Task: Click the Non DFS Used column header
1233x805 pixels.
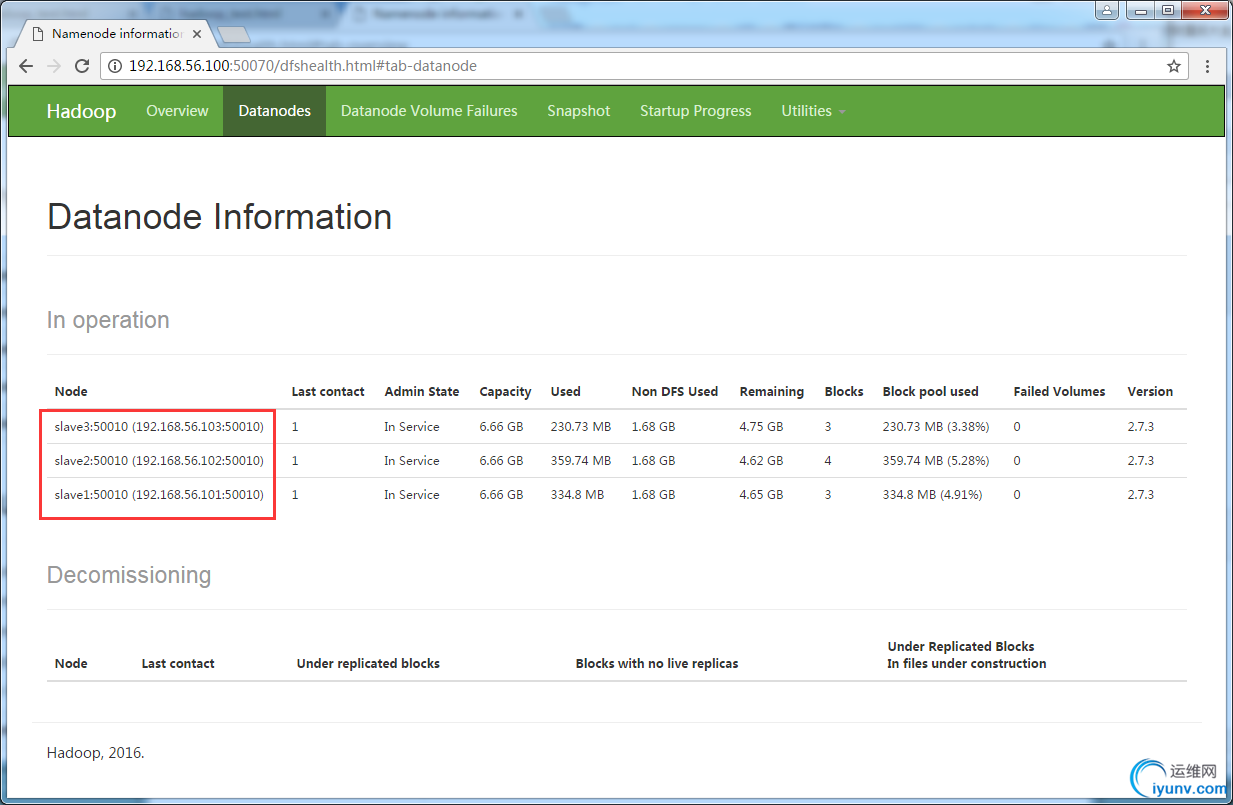Action: [x=675, y=392]
